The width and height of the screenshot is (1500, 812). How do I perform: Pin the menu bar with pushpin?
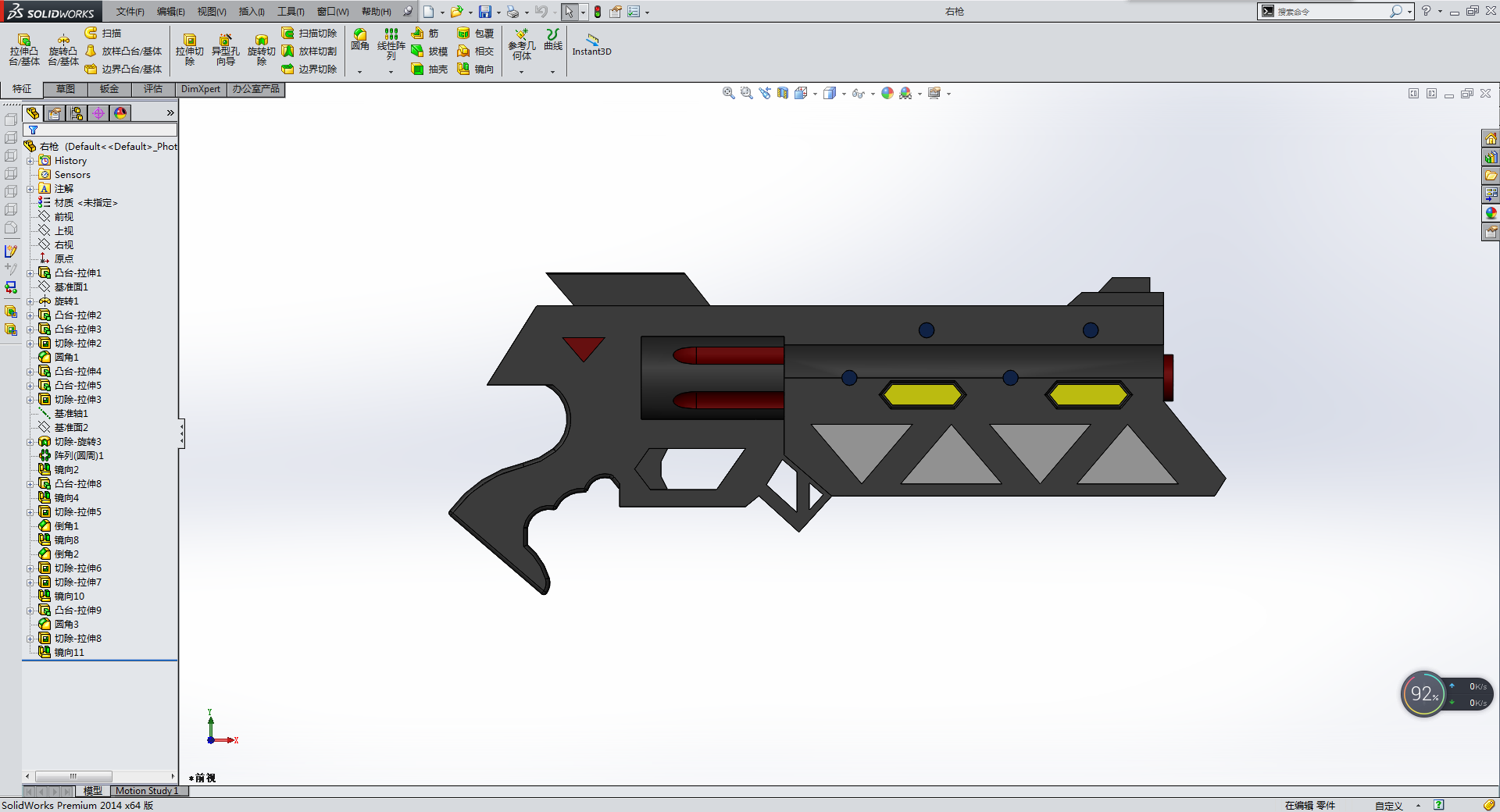pos(407,11)
